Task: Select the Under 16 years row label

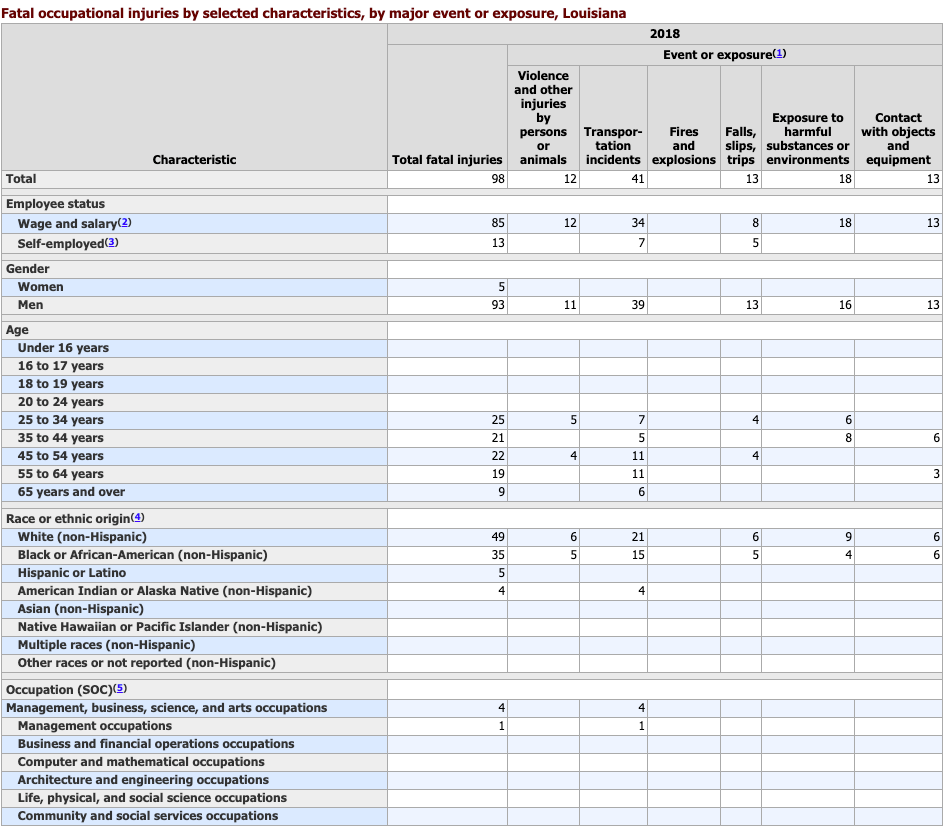Action: click(63, 348)
